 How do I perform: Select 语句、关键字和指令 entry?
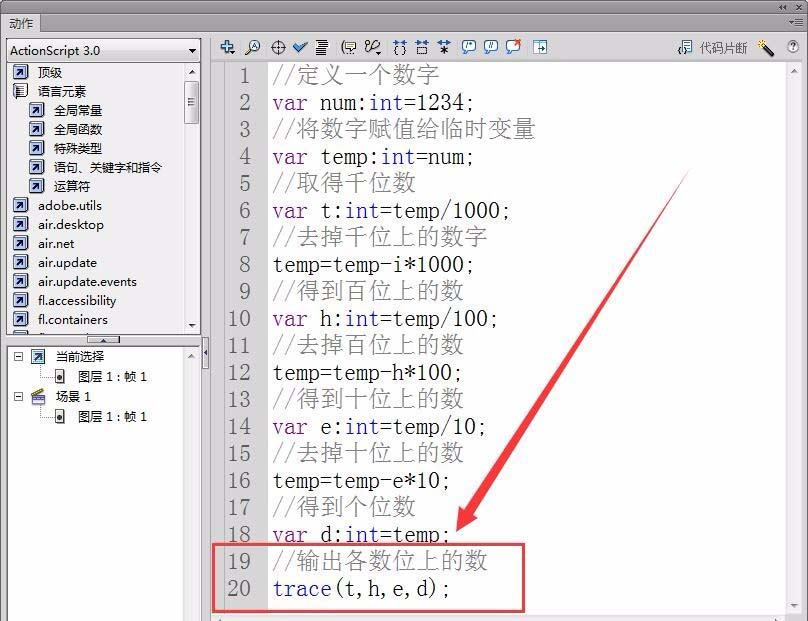[x=108, y=167]
